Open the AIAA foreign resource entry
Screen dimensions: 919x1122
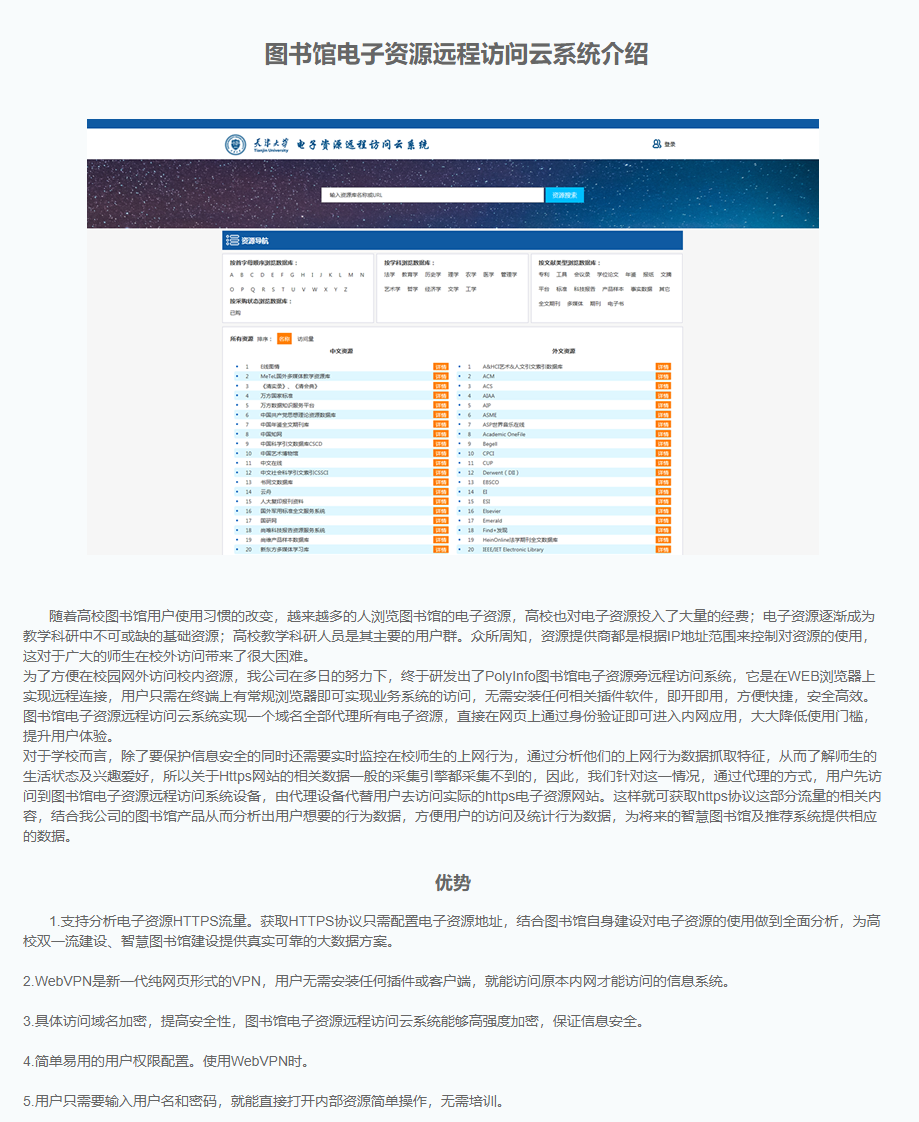(488, 396)
